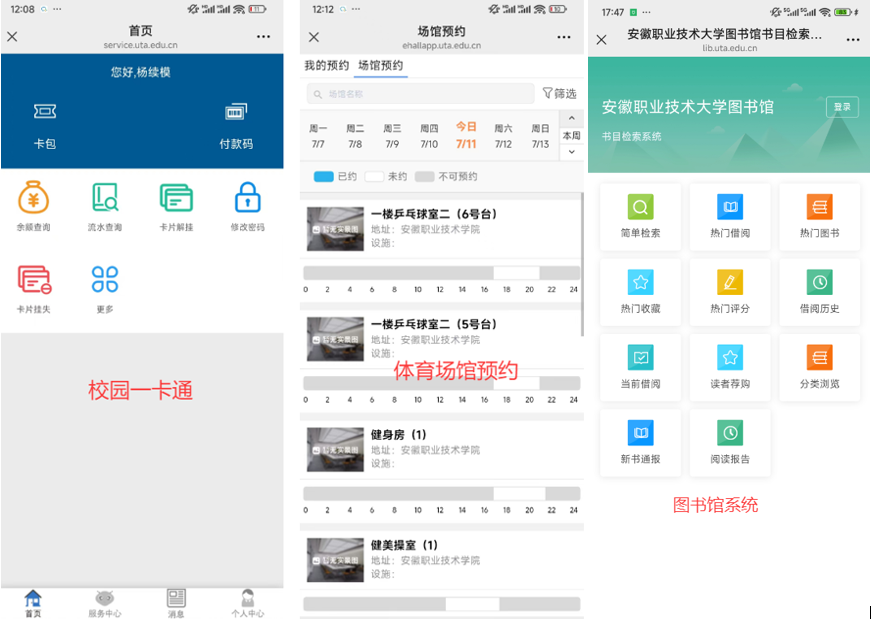Click the venue list vertical scrollbar
Image resolution: width=871 pixels, height=619 pixels.
click(x=582, y=264)
